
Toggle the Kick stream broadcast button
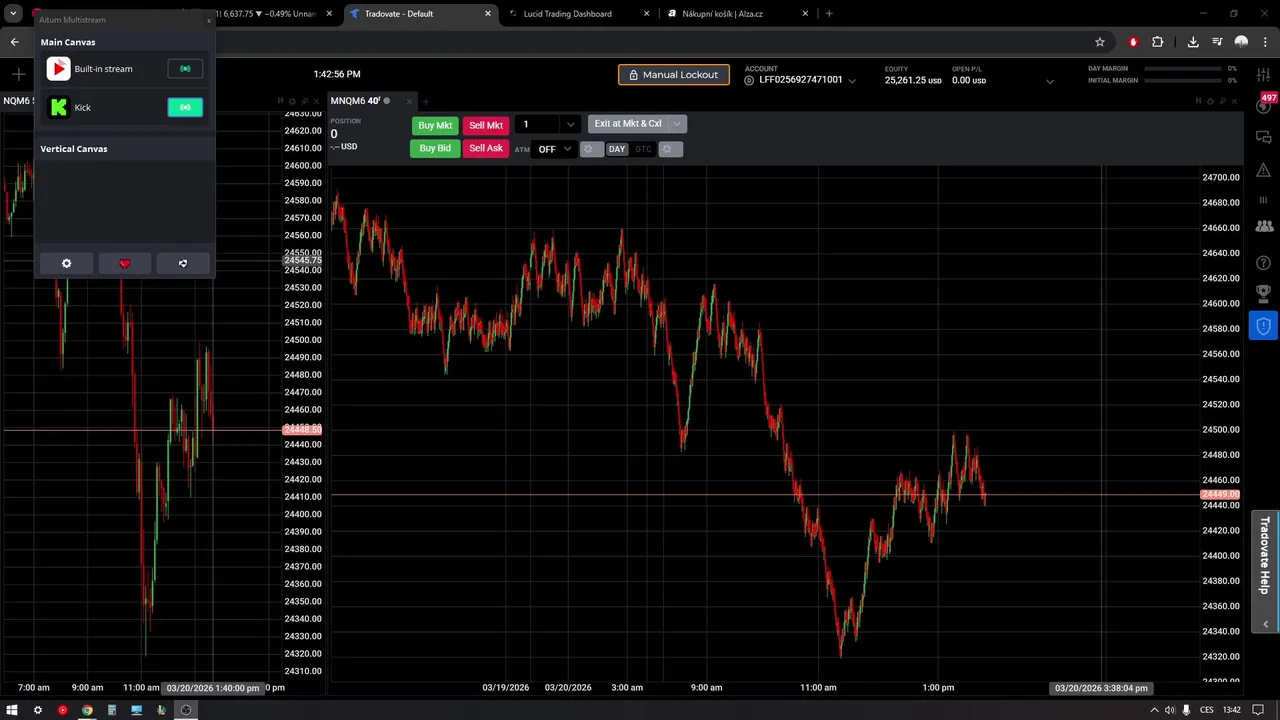tap(185, 107)
